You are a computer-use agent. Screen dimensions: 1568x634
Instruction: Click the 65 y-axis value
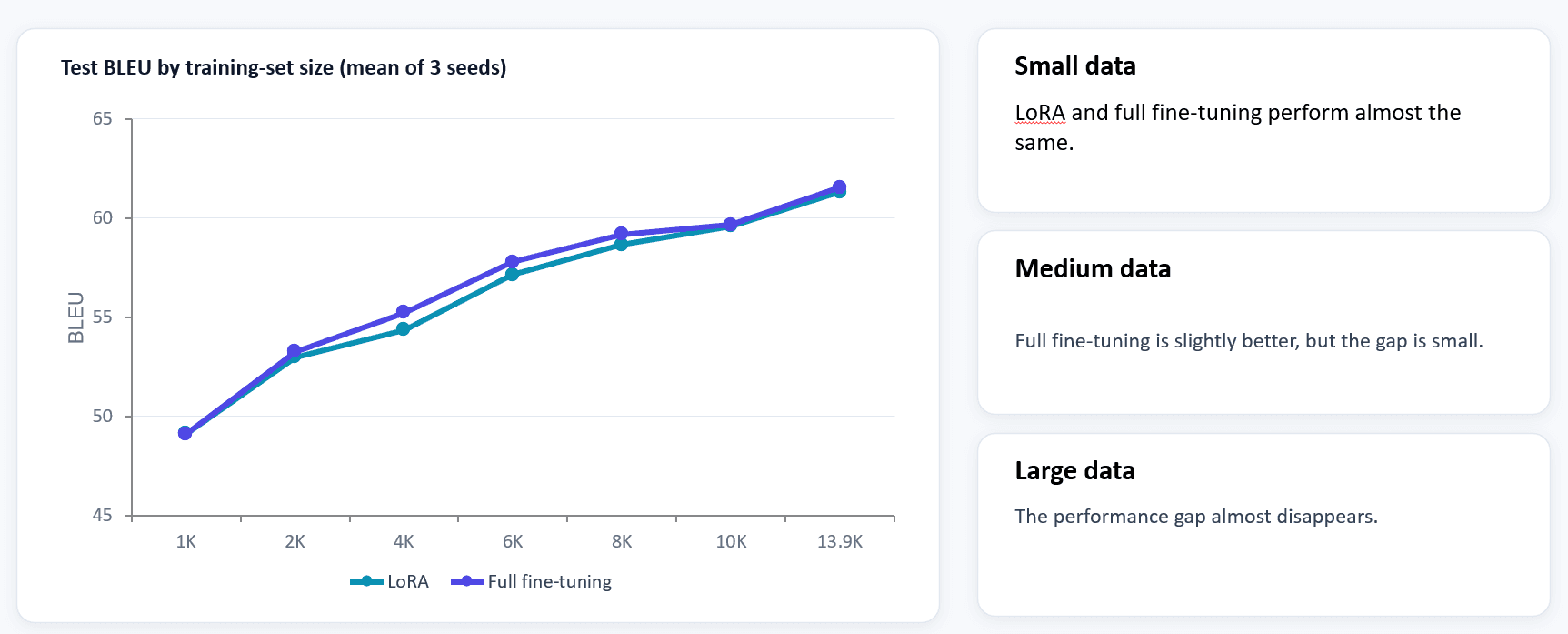coord(103,119)
